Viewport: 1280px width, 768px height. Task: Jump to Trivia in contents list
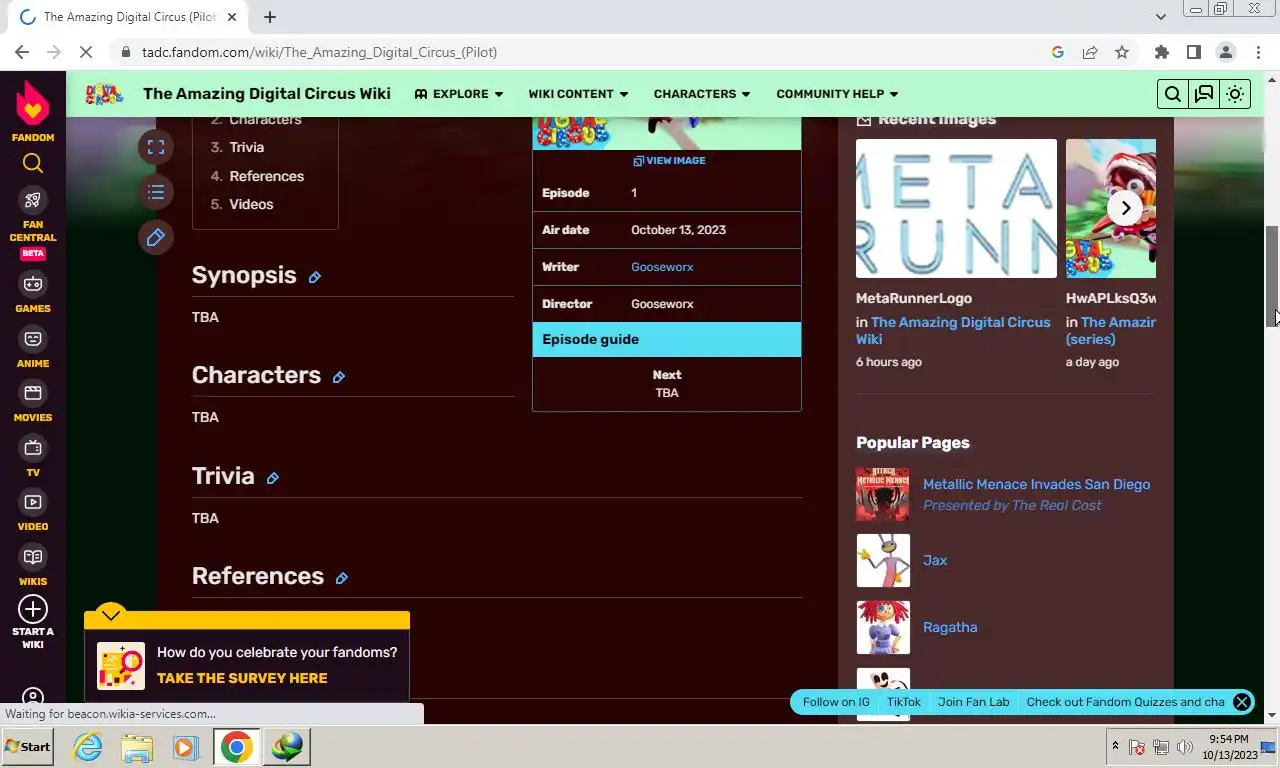[x=246, y=147]
